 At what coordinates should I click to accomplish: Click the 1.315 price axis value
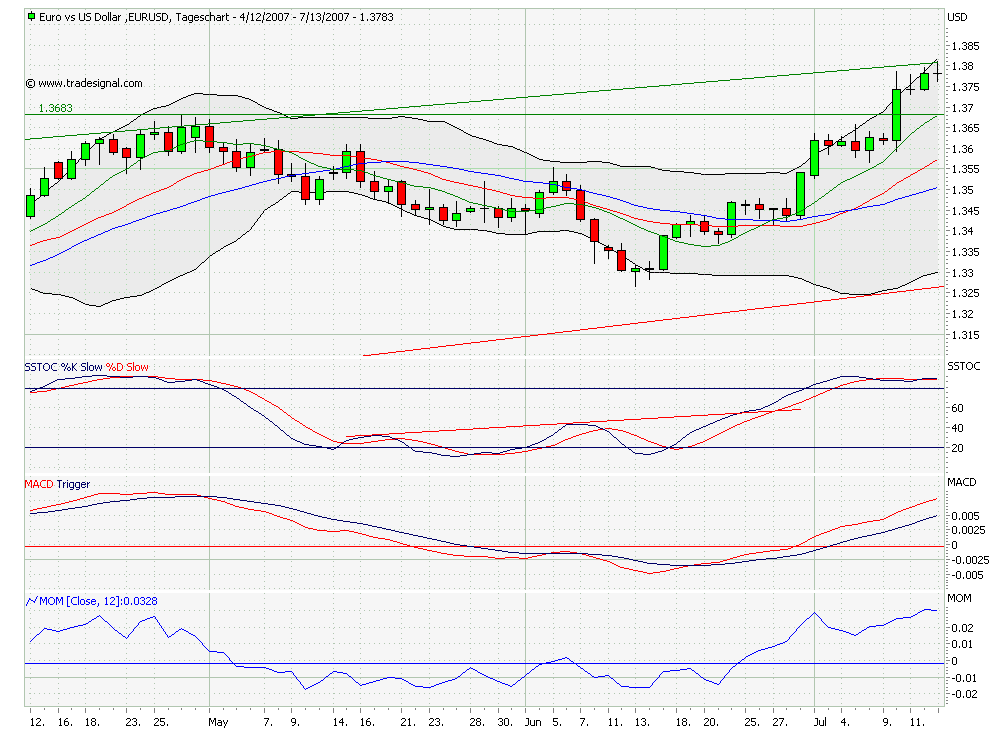(965, 335)
